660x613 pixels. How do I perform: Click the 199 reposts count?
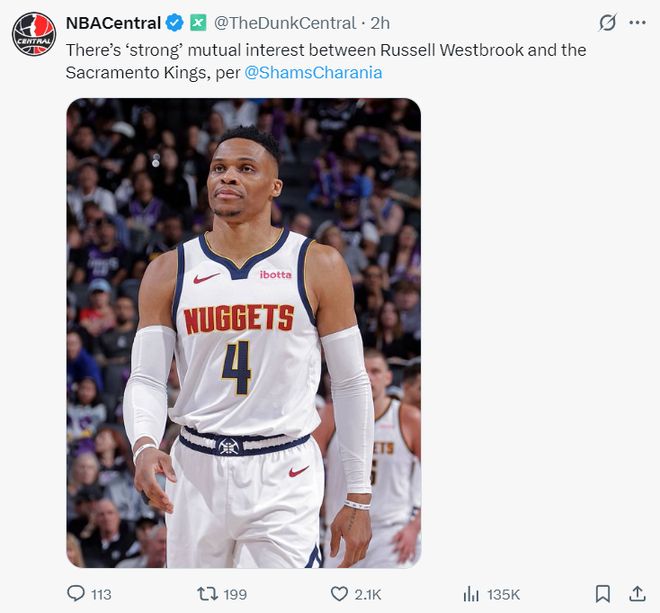(x=235, y=595)
